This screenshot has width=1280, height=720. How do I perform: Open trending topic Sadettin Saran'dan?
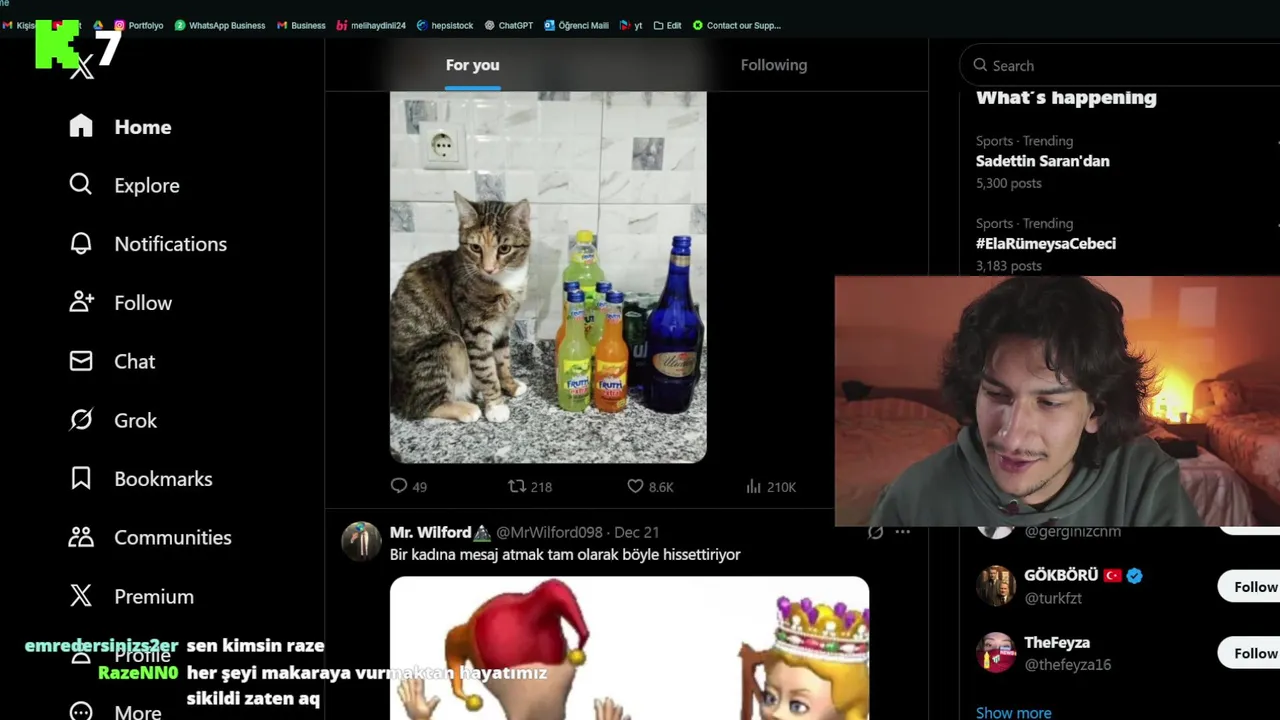point(1042,161)
